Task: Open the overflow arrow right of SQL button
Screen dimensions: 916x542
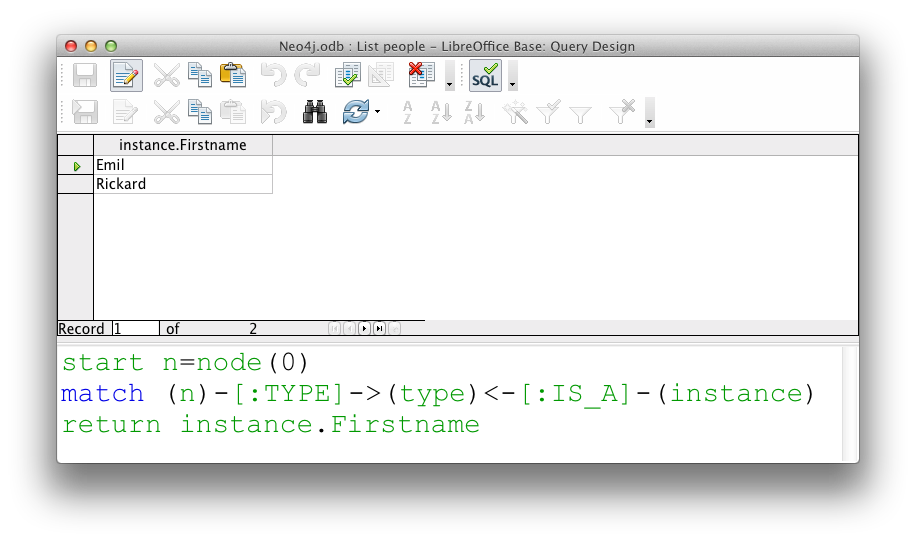Action: coord(512,76)
